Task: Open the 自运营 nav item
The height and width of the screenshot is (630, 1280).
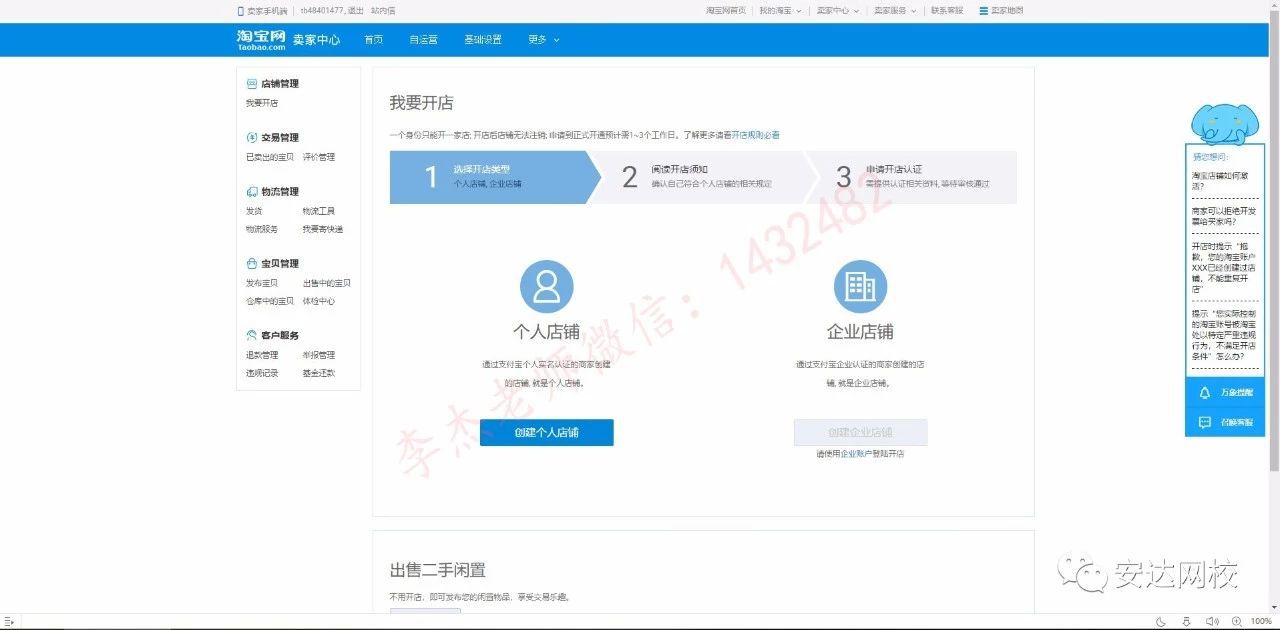Action: [x=423, y=40]
